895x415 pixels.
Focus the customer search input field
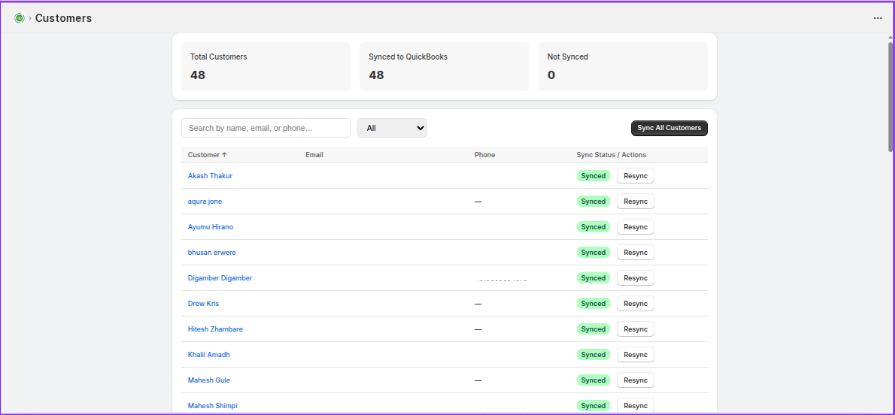[265, 128]
